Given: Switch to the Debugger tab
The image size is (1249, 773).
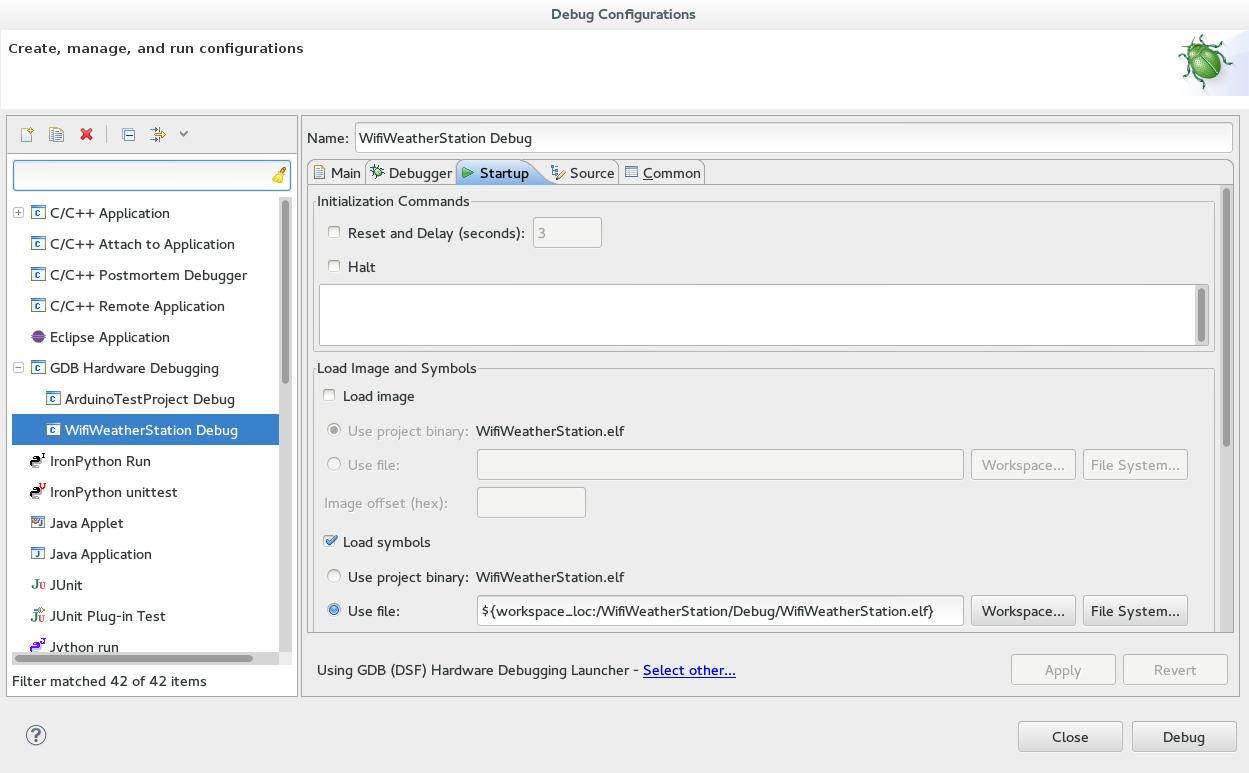Looking at the screenshot, I should tap(411, 173).
